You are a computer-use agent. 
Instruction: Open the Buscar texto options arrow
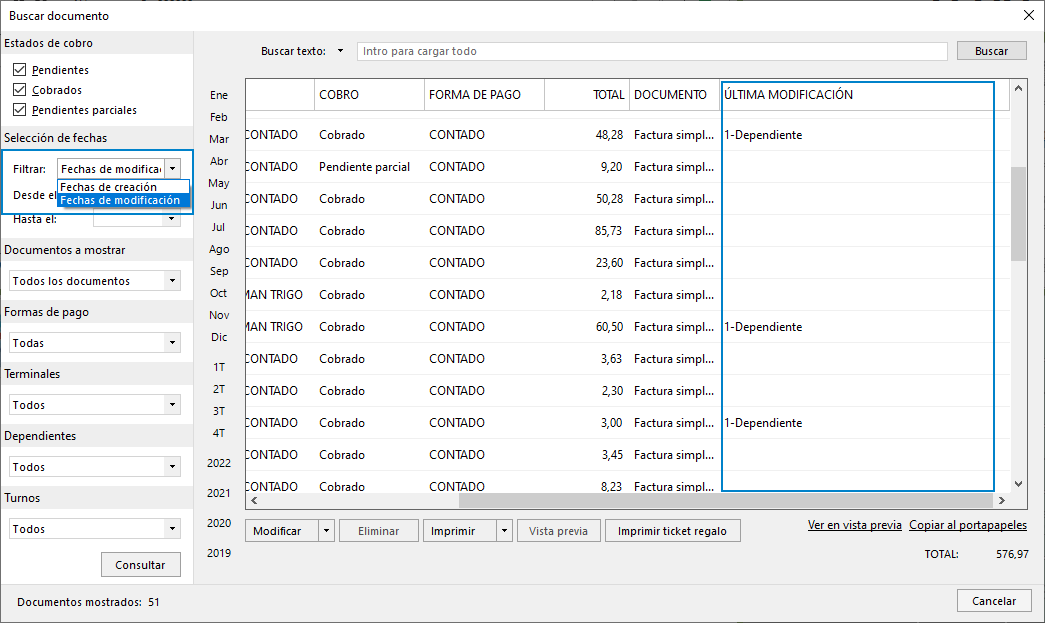(340, 51)
